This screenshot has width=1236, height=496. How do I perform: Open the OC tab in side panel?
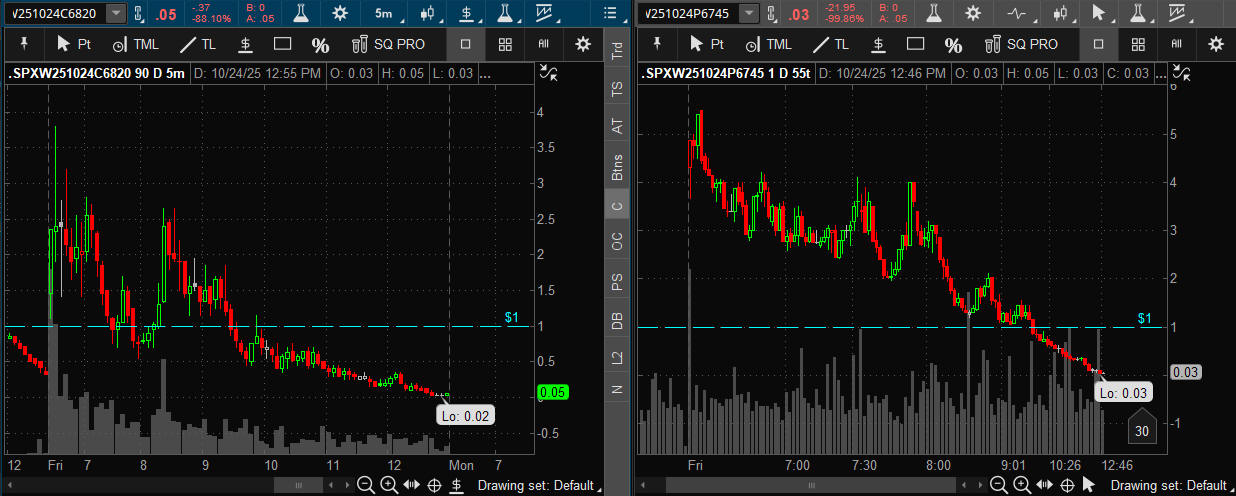point(617,241)
